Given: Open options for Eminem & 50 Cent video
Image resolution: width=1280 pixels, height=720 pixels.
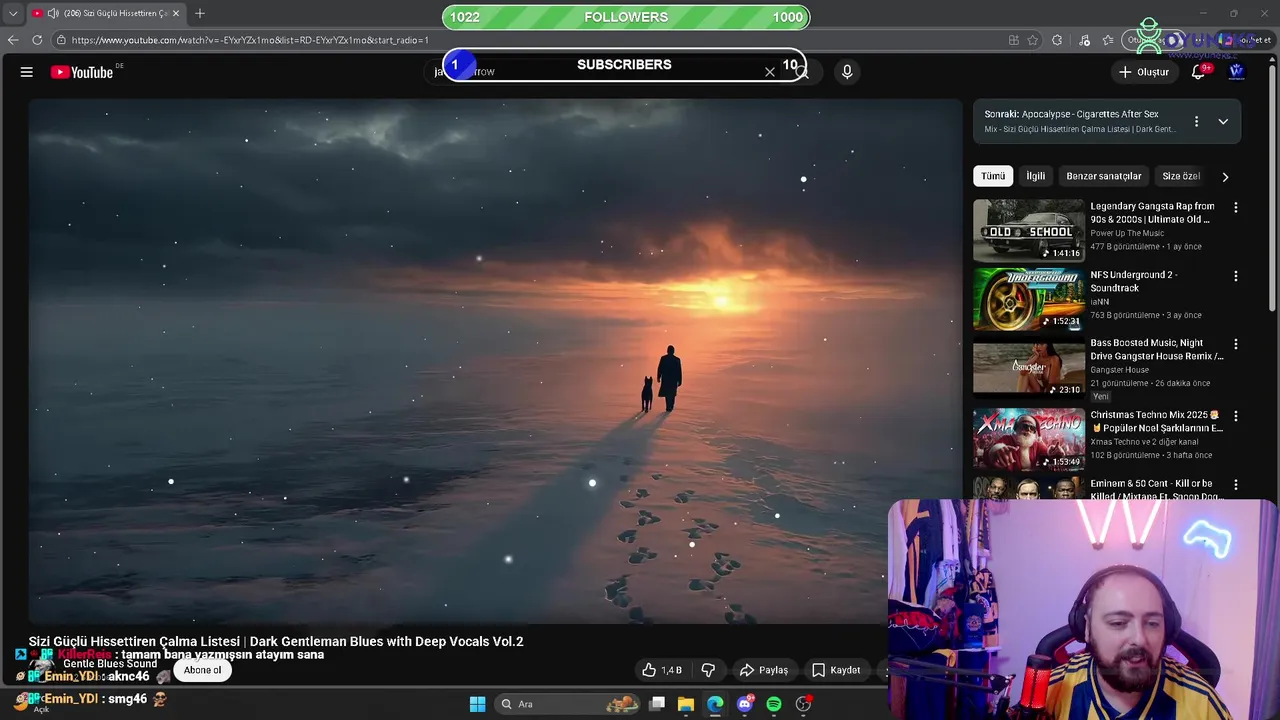Looking at the screenshot, I should coord(1235,484).
